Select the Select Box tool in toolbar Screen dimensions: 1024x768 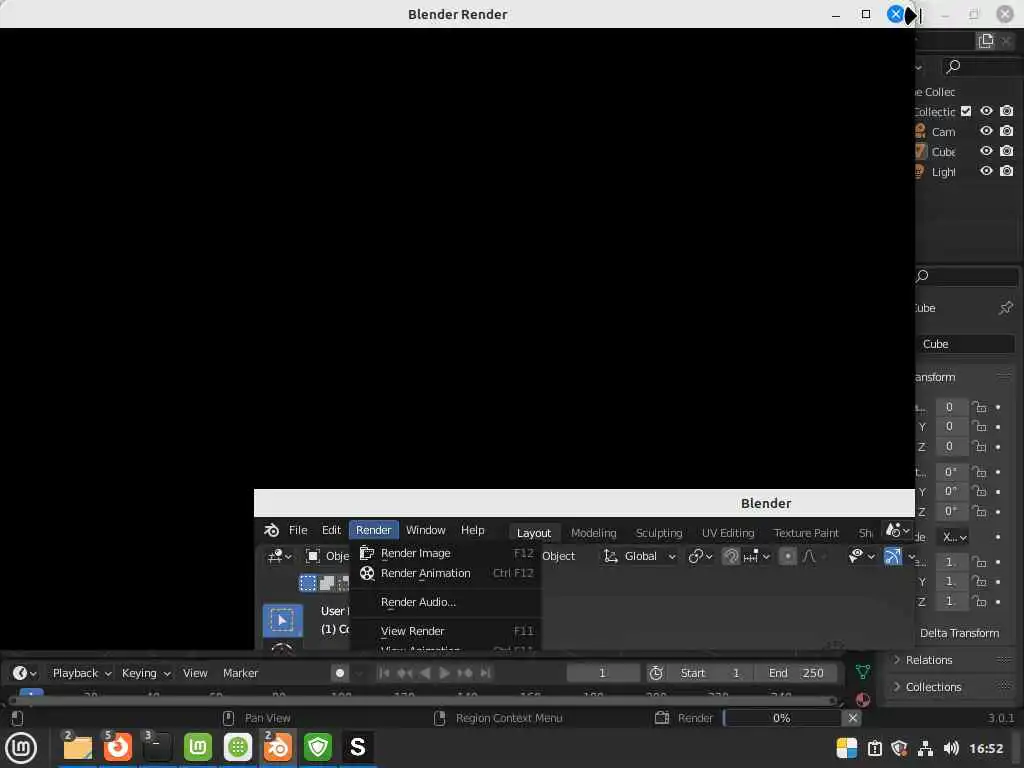point(282,620)
